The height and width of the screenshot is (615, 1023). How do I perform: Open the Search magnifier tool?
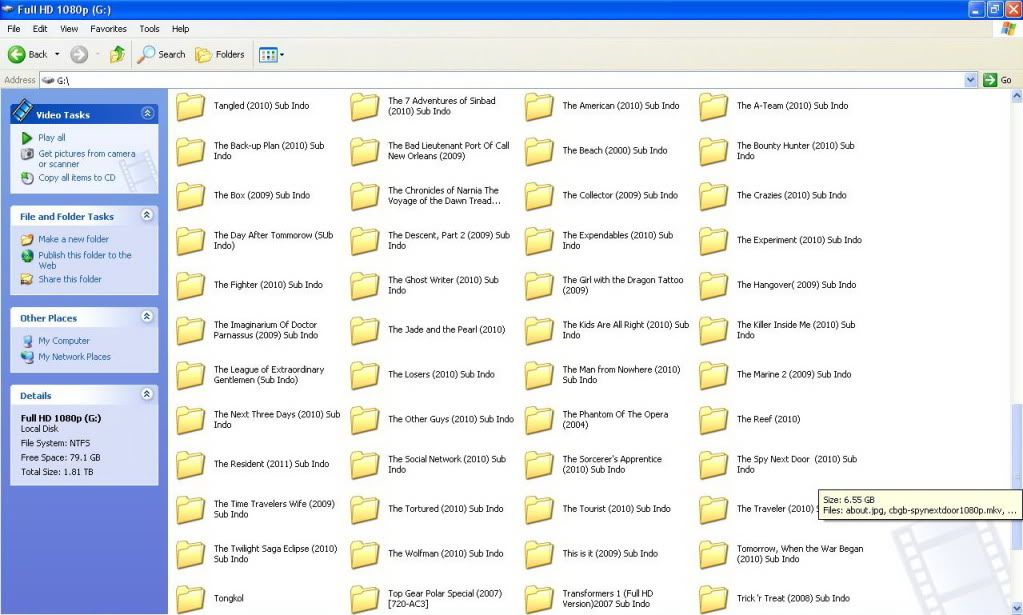[x=161, y=55]
